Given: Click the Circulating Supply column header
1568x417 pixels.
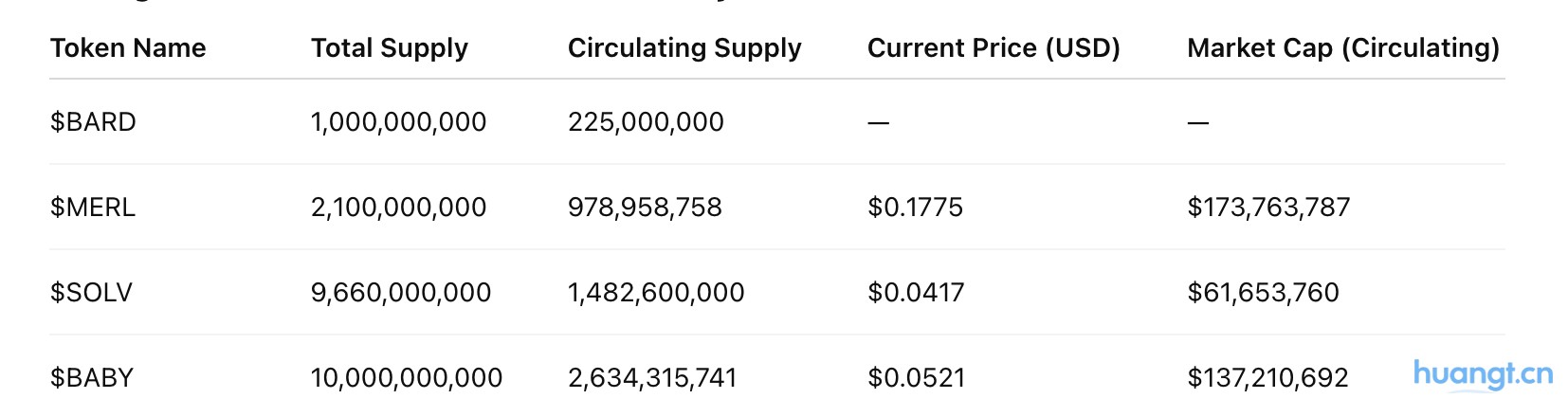Looking at the screenshot, I should click(x=684, y=48).
